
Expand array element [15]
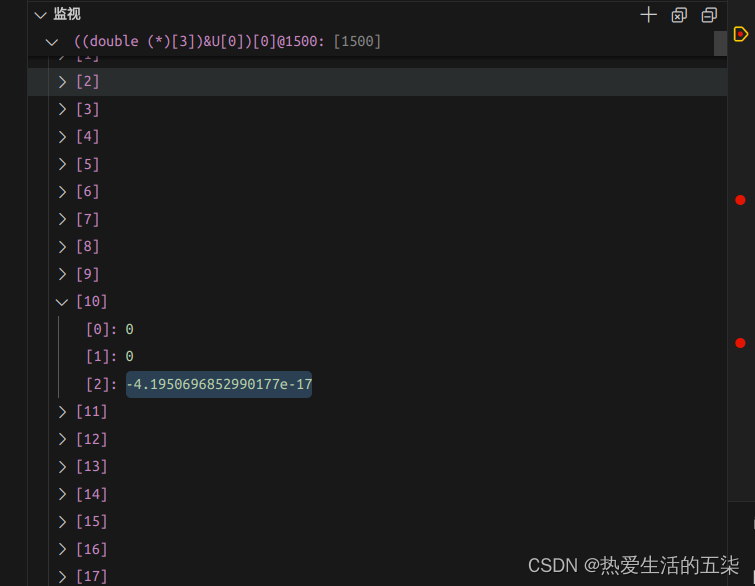[62, 521]
